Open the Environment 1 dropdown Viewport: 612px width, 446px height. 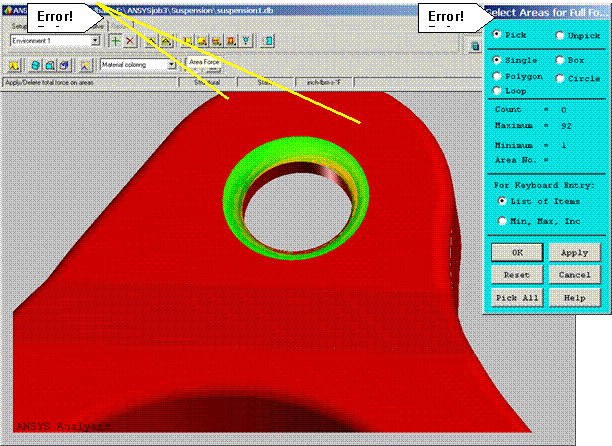click(95, 41)
